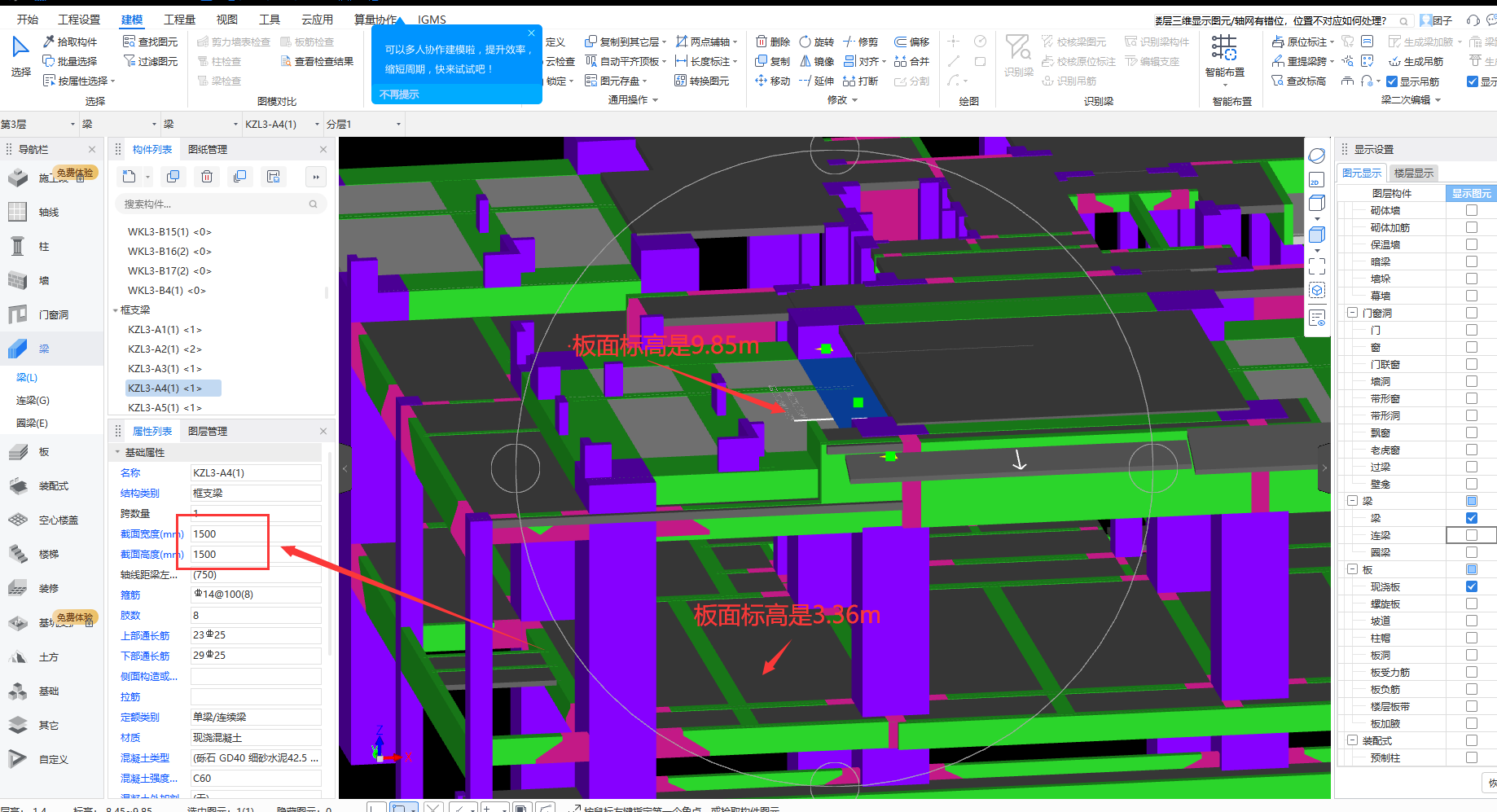Click the 截面宽度 value field 1500
1497x812 pixels.
(x=256, y=533)
